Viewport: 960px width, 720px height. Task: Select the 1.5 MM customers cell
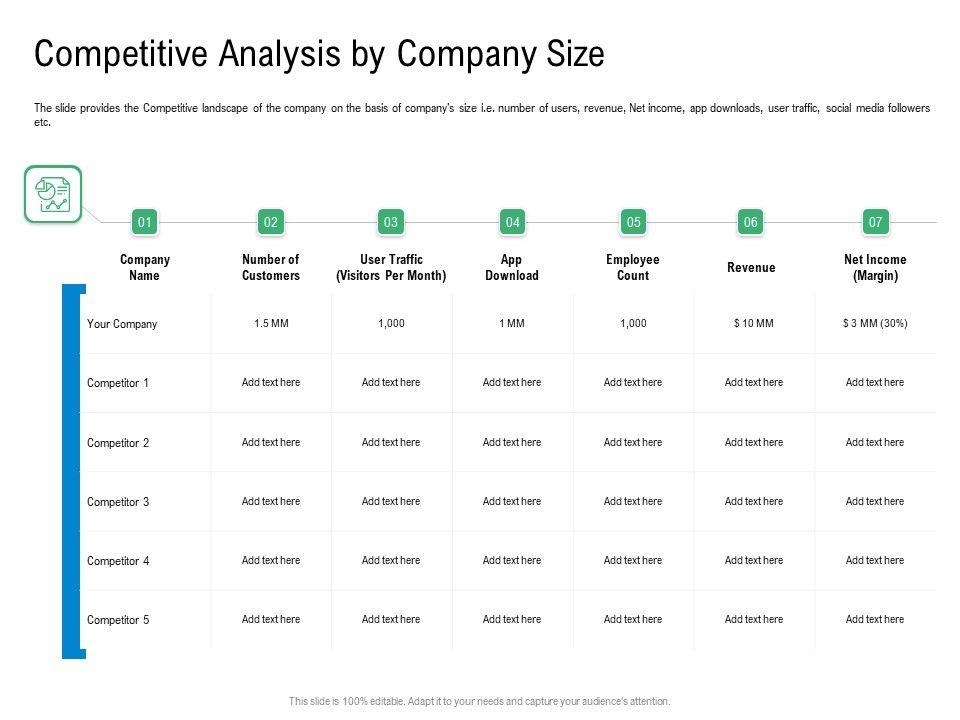271,324
